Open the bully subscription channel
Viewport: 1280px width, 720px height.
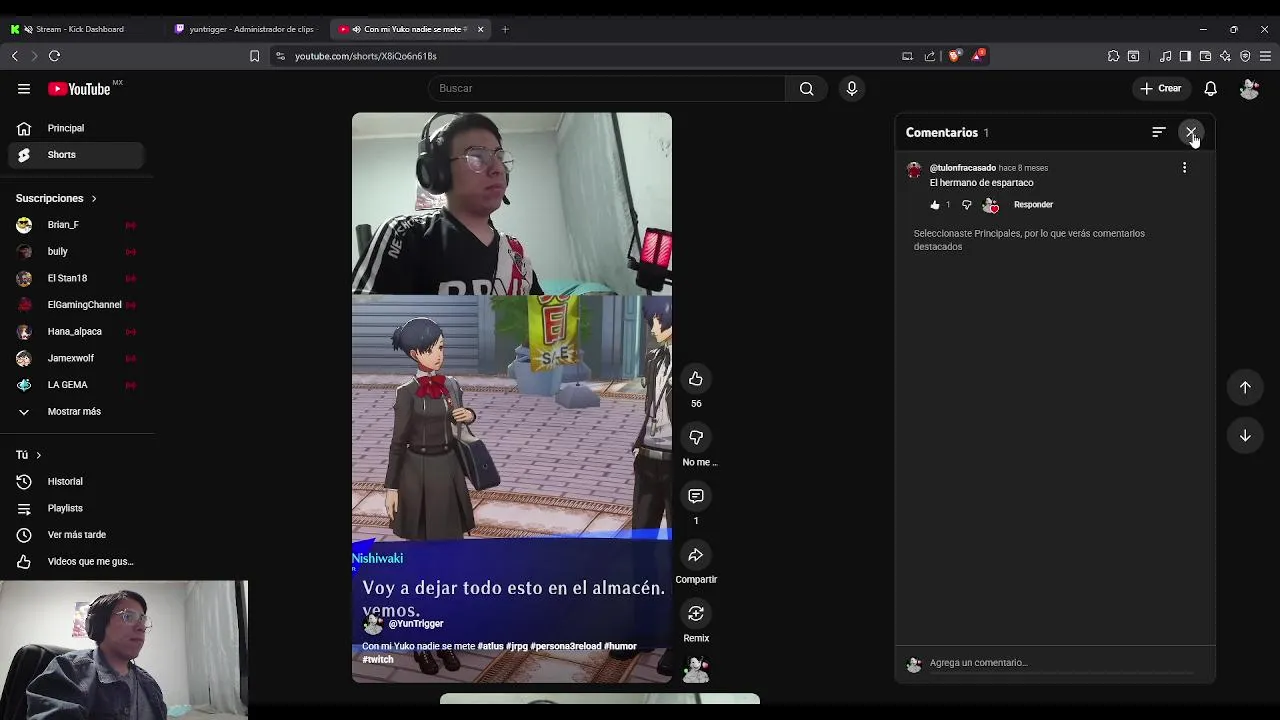(78, 251)
